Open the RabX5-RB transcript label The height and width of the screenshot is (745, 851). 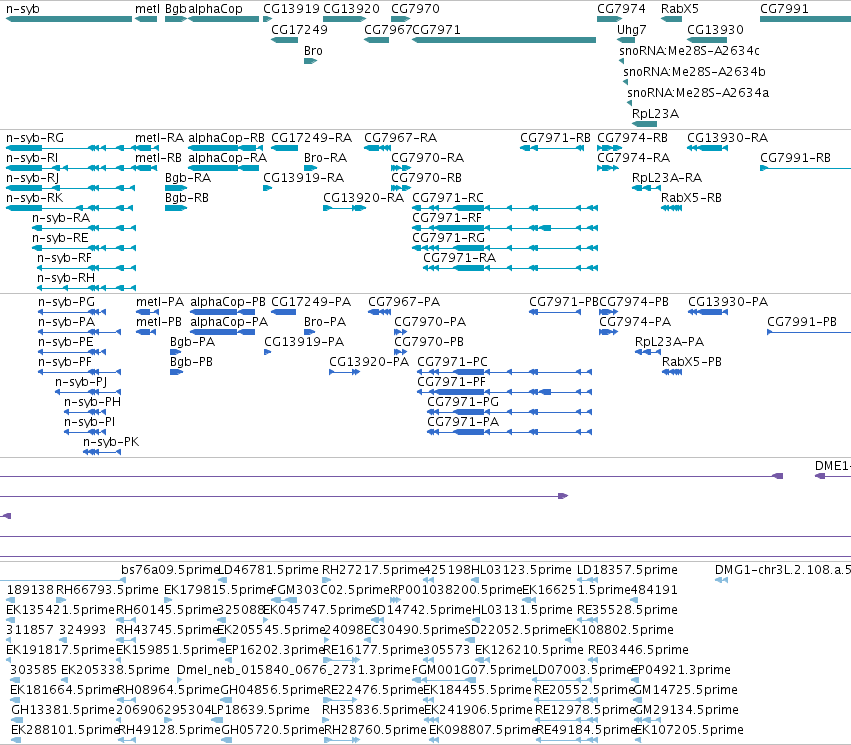coord(691,198)
